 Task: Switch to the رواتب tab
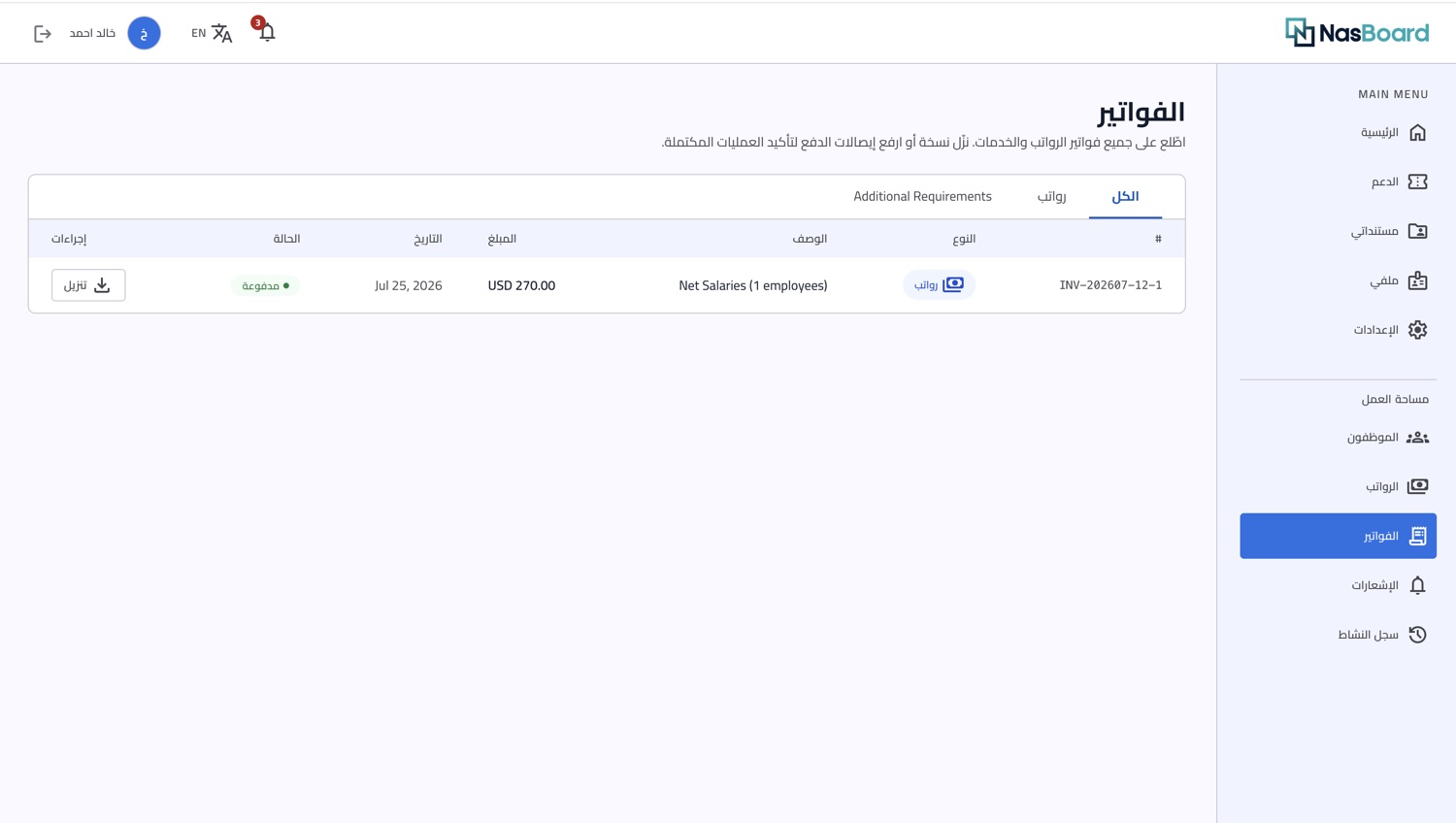[1051, 196]
